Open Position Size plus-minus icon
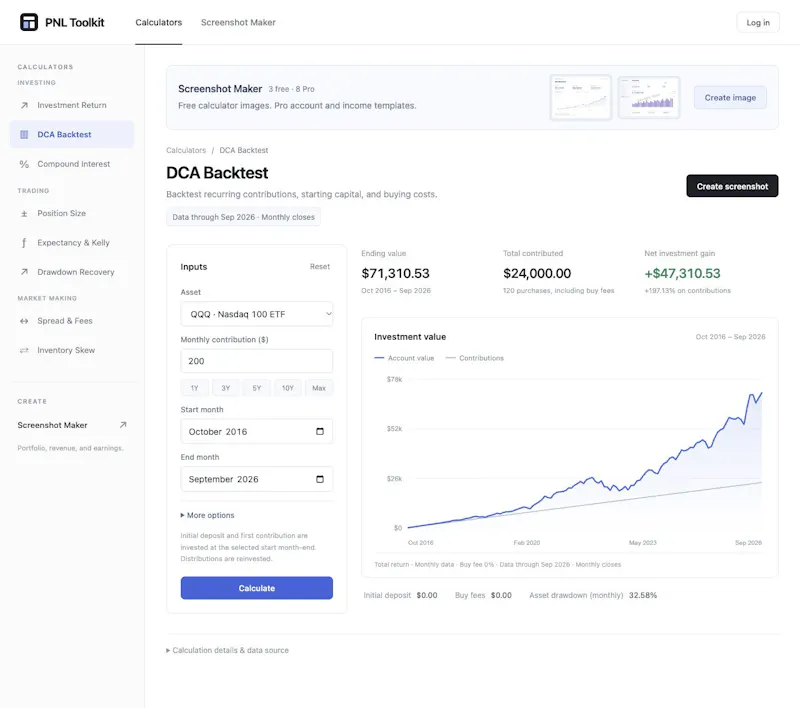The image size is (800, 708). [24, 214]
